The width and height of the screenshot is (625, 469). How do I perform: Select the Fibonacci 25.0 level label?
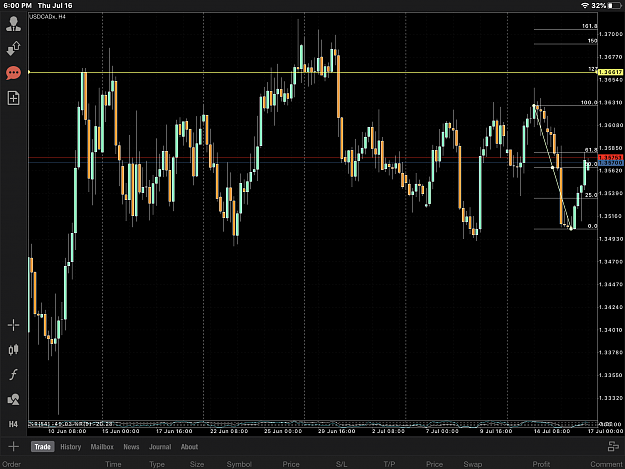pos(591,195)
